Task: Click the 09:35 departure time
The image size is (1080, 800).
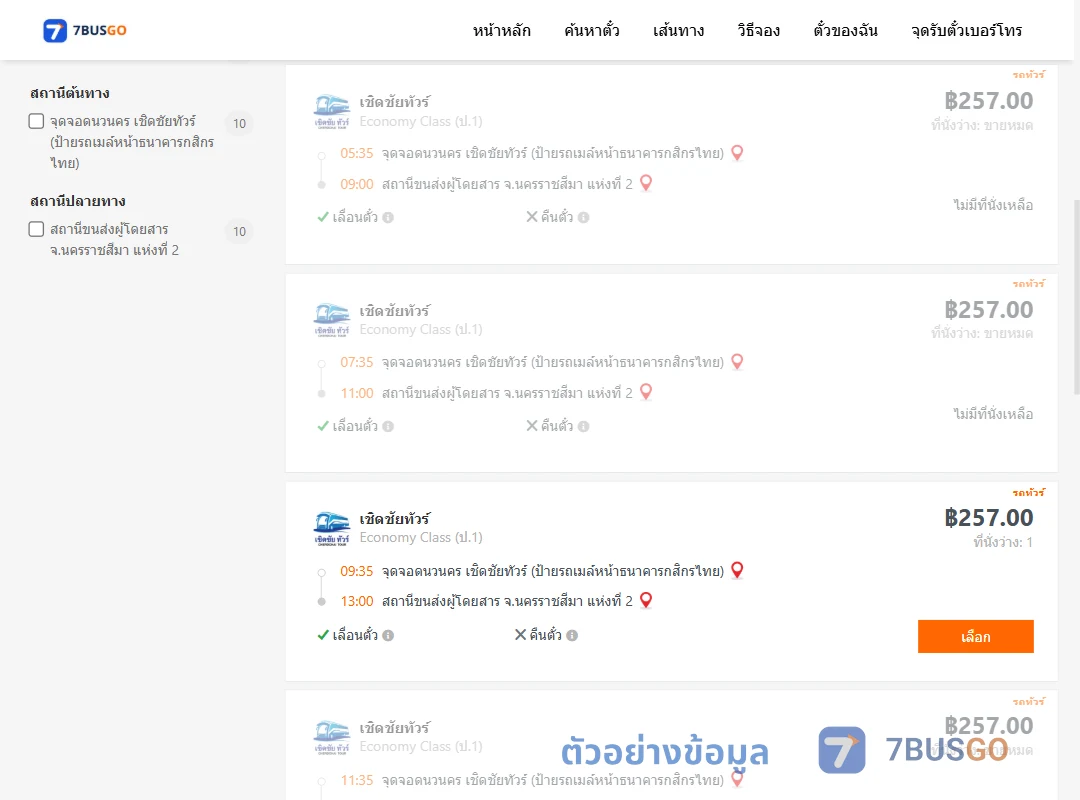Action: click(x=356, y=571)
